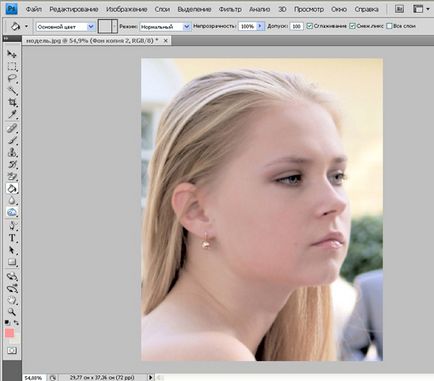Reset default foreground and background colors
Image resolution: width=434 pixels, height=381 pixels.
(7, 323)
